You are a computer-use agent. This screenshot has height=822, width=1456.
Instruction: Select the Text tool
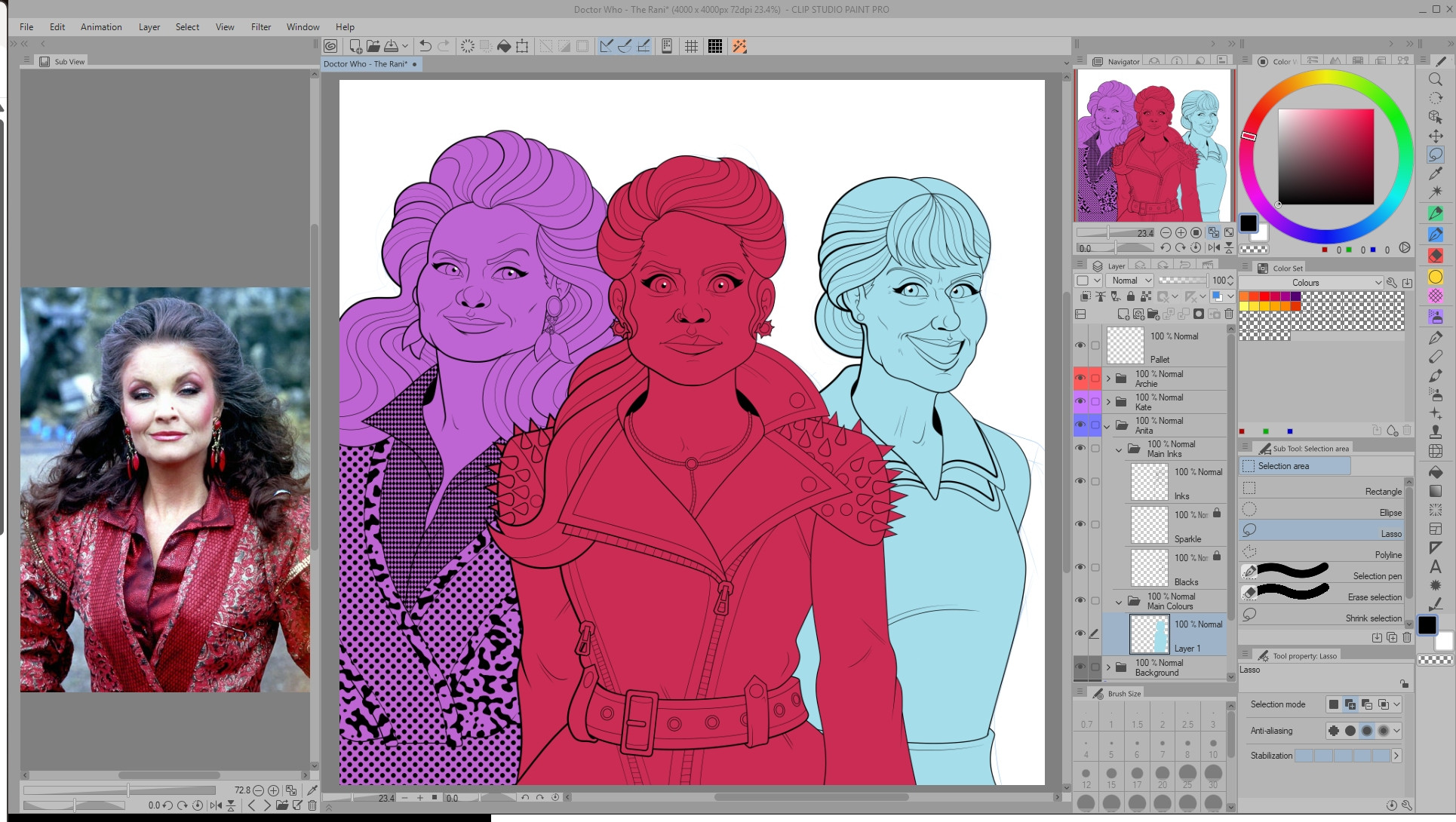tap(1435, 566)
